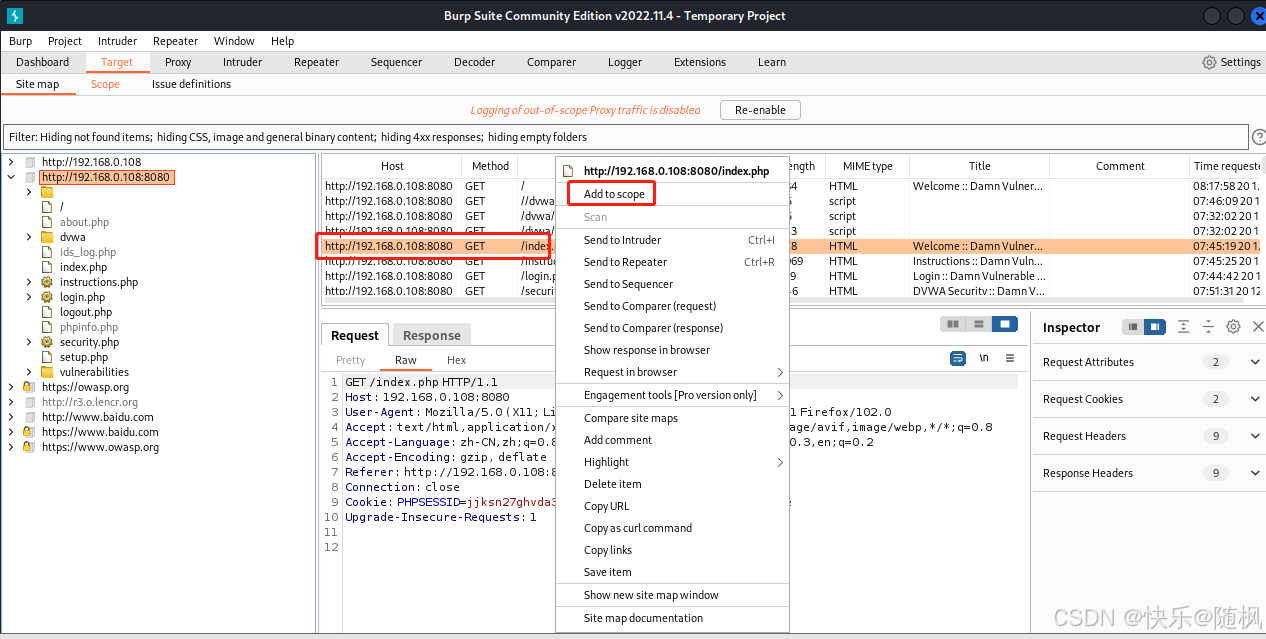
Task: Click the gear icon next to login.php
Action: (46, 297)
